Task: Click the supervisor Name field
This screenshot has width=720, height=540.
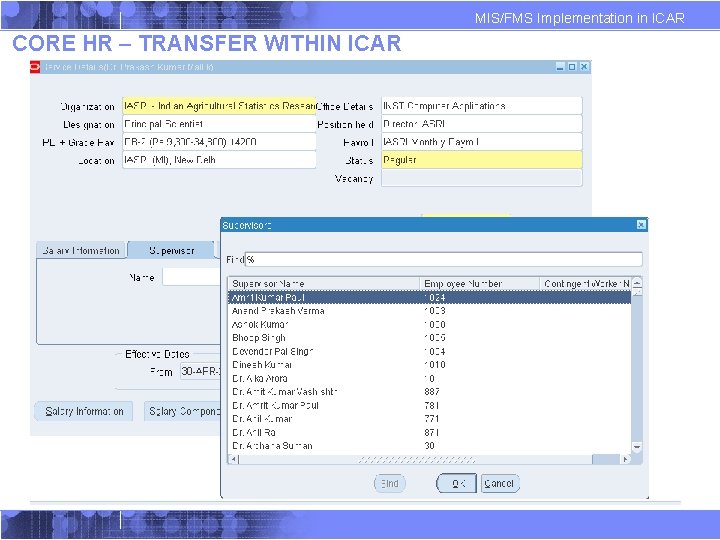Action: click(191, 277)
